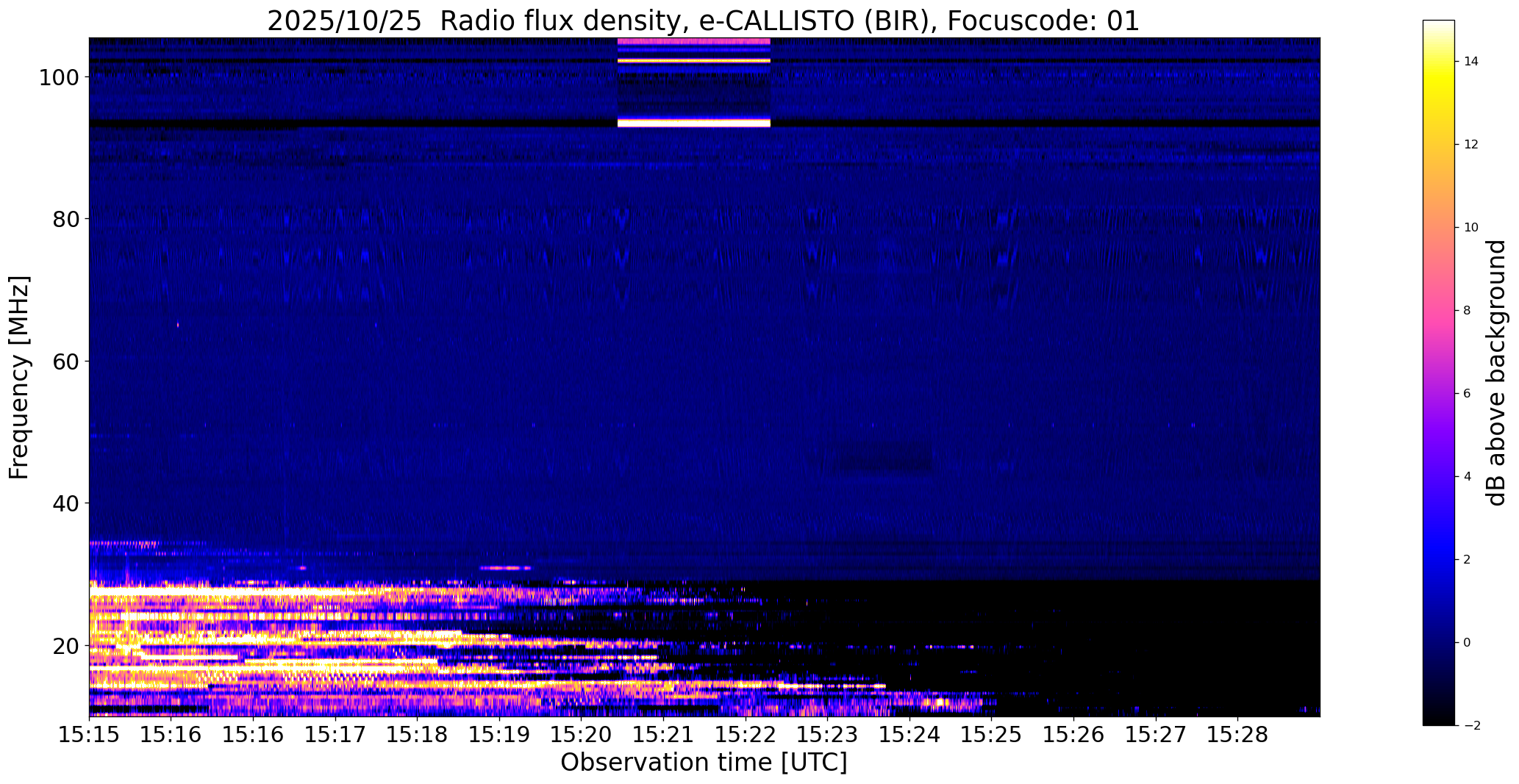Image resolution: width=1519 pixels, height=784 pixels.
Task: Click the 15:15 time tick label
Action: click(90, 735)
